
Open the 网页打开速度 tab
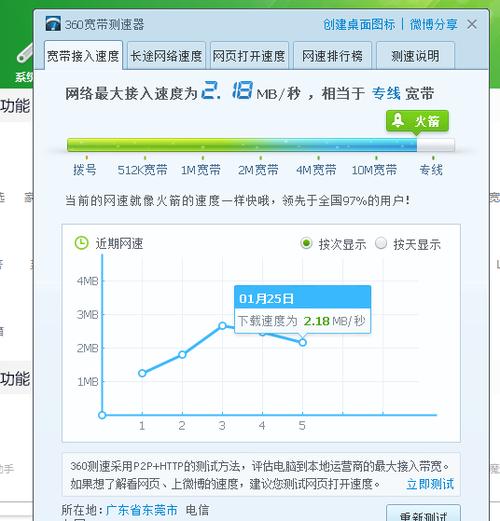(x=249, y=56)
